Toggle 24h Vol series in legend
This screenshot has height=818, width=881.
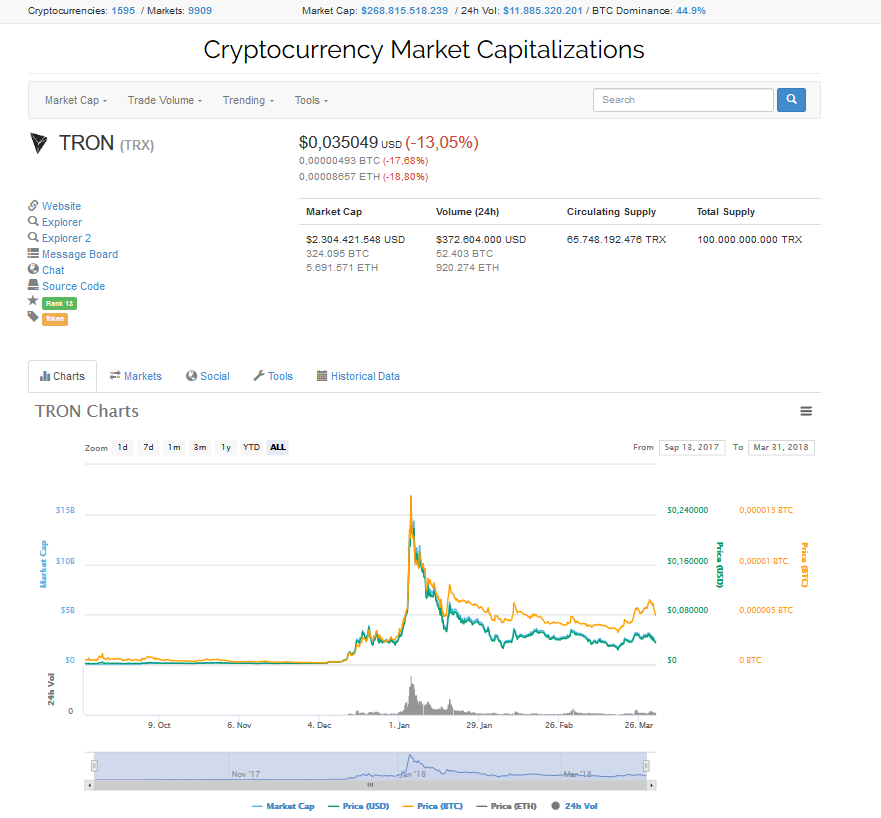pyautogui.click(x=574, y=806)
